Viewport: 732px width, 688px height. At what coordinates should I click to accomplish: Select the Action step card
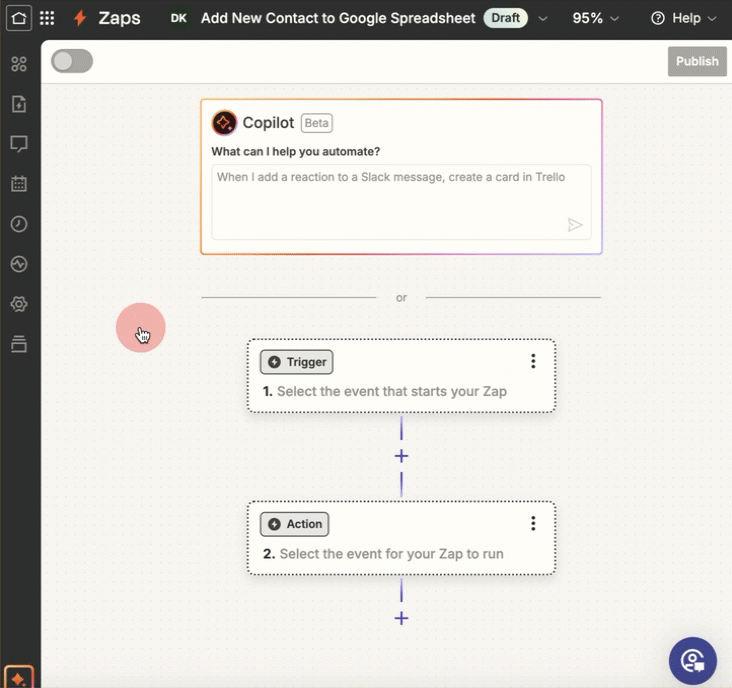[401, 552]
